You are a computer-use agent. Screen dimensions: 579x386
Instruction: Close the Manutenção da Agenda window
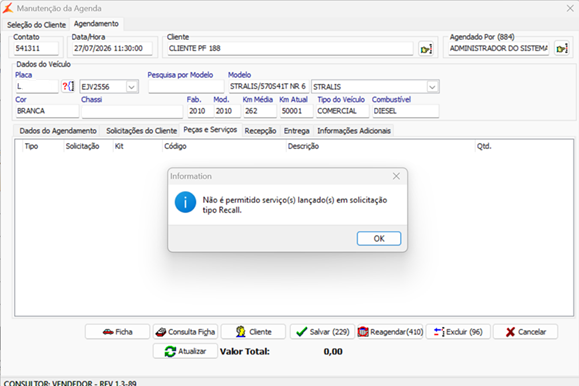[x=570, y=8]
